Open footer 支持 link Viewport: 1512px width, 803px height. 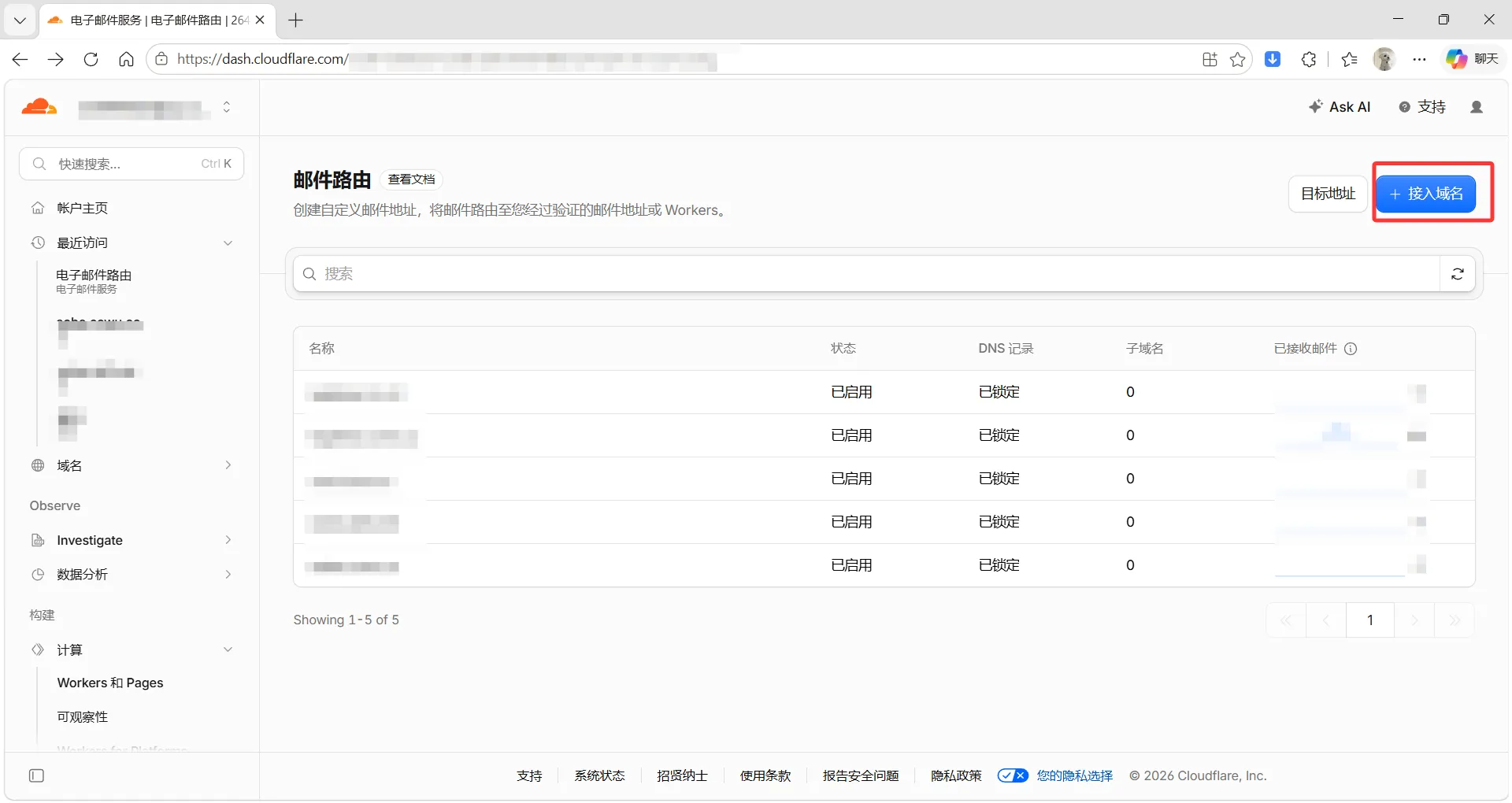click(529, 776)
